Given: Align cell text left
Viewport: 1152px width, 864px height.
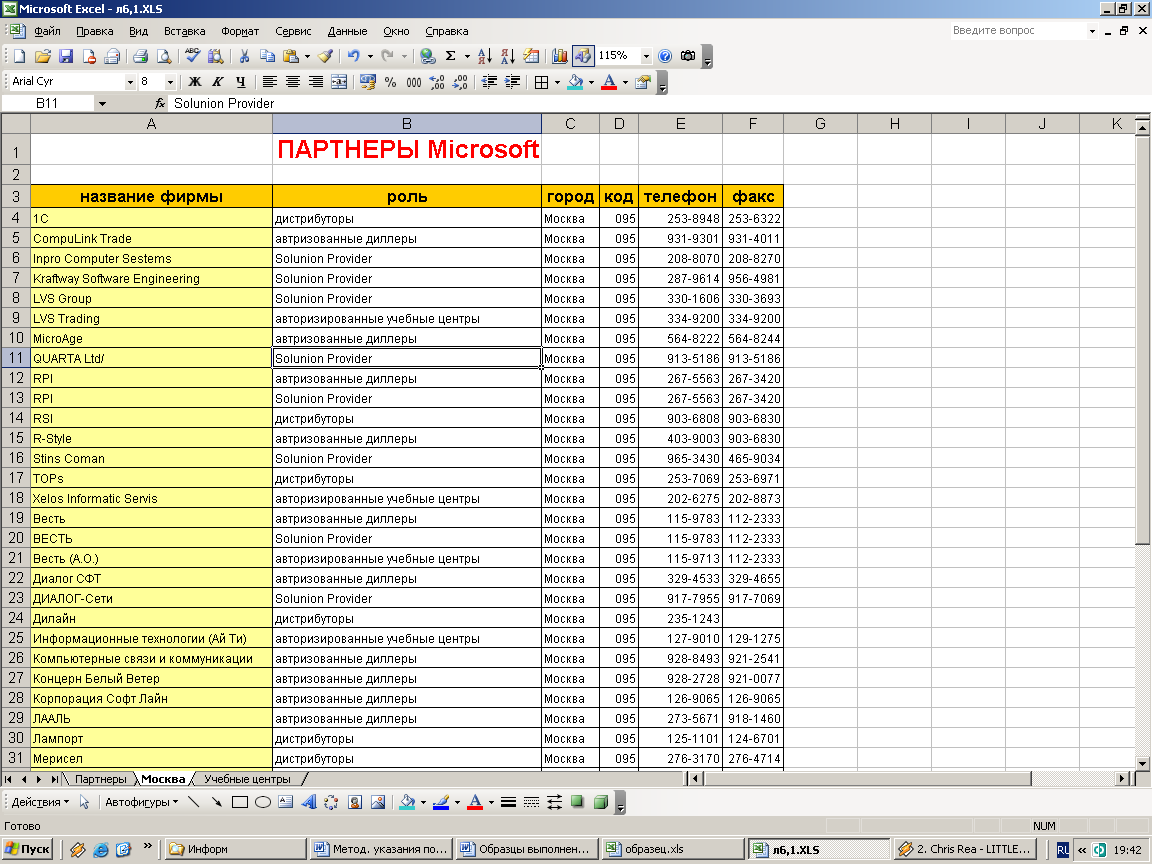Looking at the screenshot, I should [x=270, y=82].
